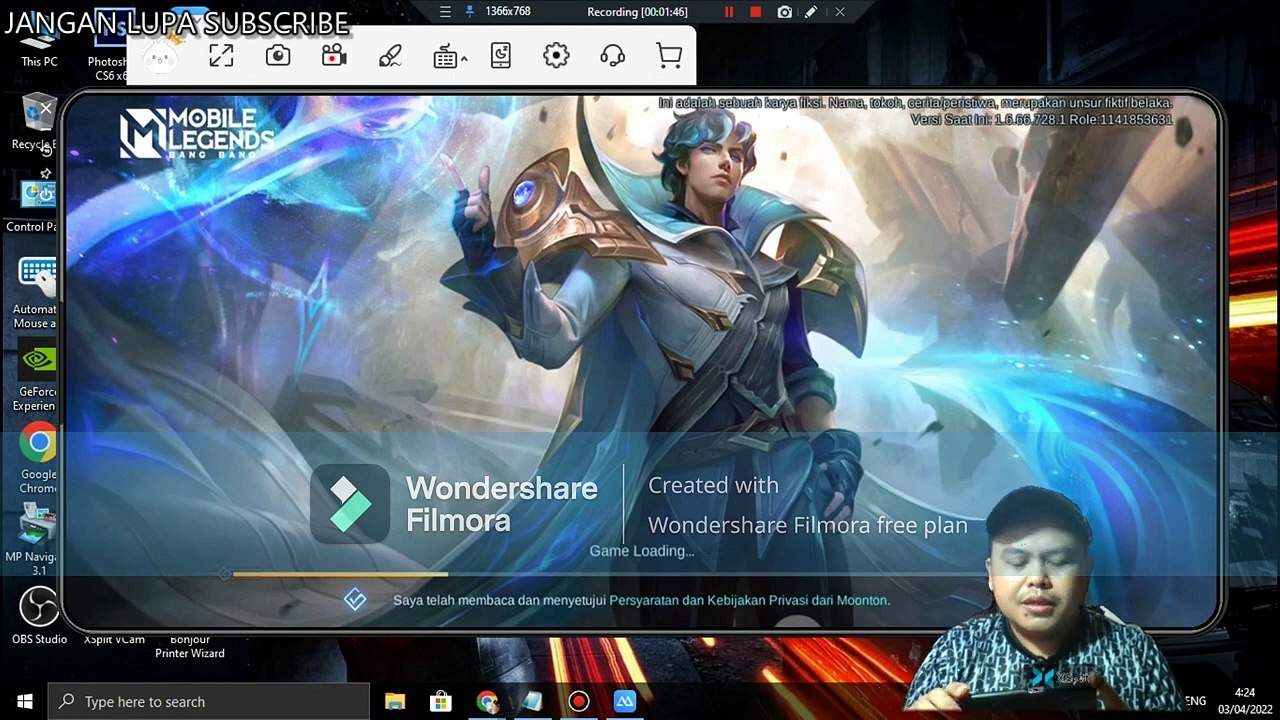Image resolution: width=1280 pixels, height=720 pixels.
Task: Open the OBS Studio desktop shortcut
Action: pyautogui.click(x=39, y=615)
